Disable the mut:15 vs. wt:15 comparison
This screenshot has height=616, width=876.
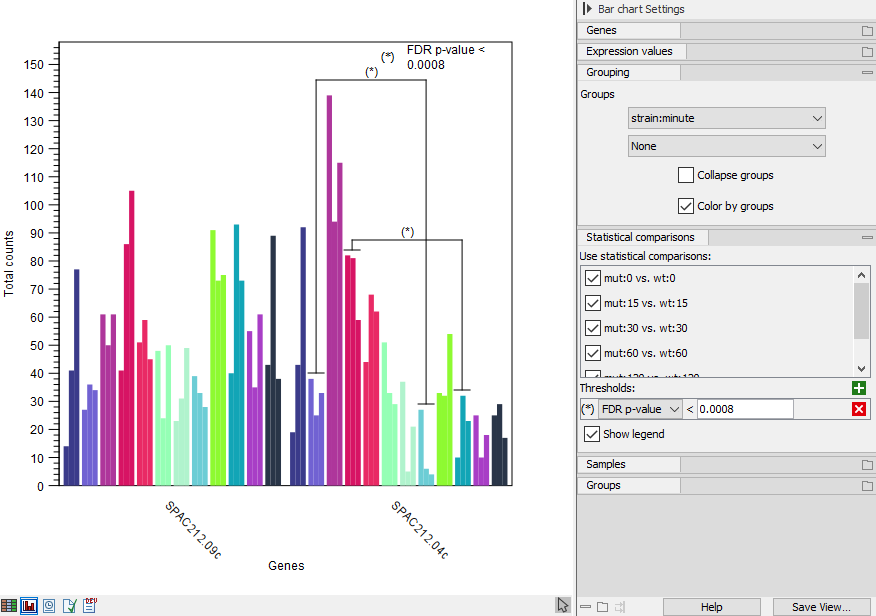(592, 302)
